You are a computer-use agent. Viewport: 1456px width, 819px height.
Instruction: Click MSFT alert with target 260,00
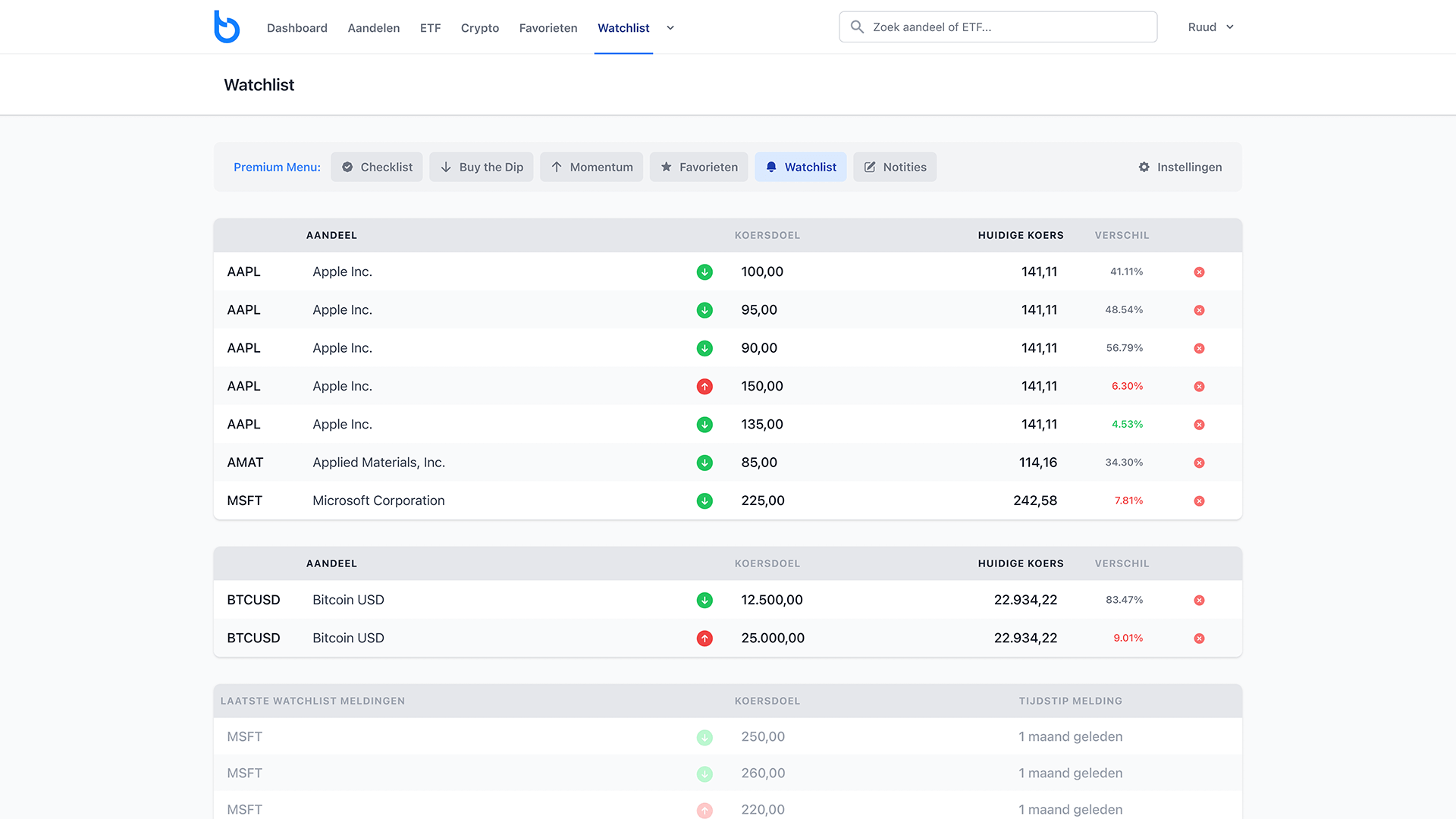tap(728, 773)
